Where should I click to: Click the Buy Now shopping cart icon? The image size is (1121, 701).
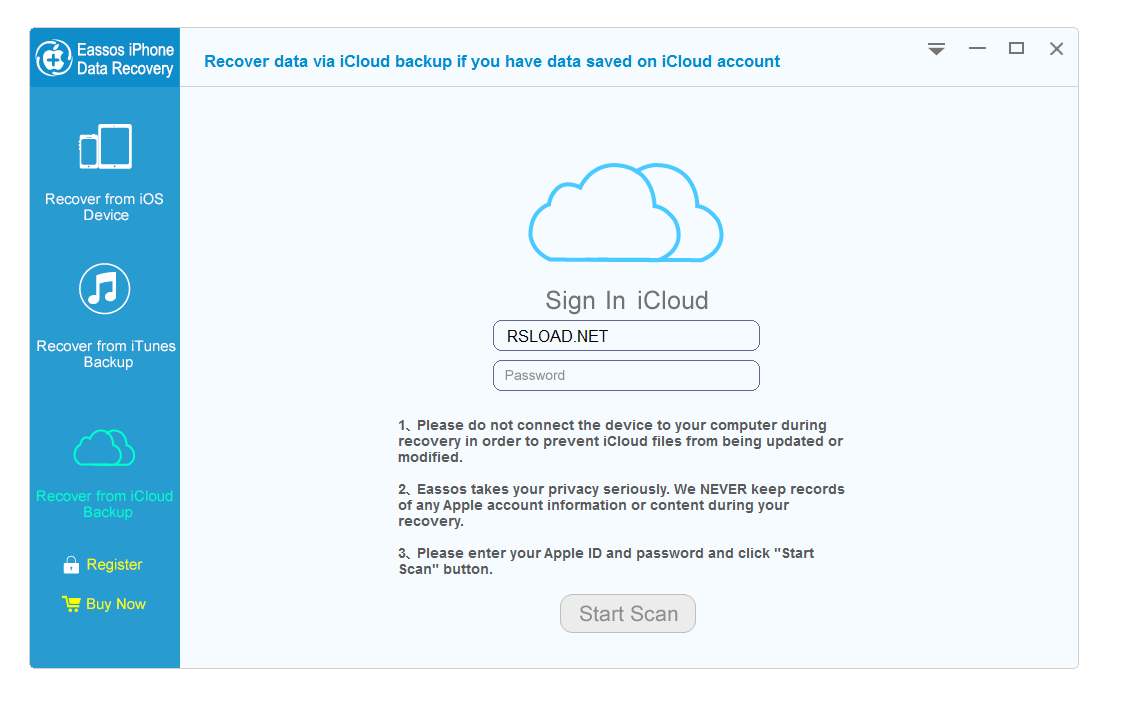click(71, 604)
